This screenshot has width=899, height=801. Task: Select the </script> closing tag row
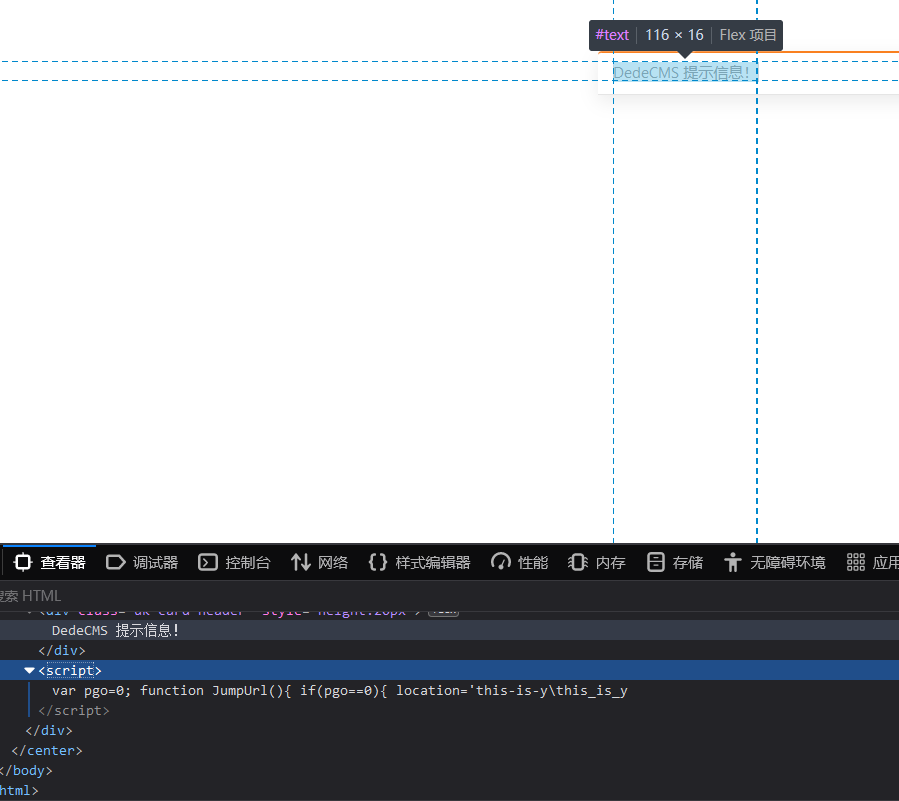tap(73, 710)
